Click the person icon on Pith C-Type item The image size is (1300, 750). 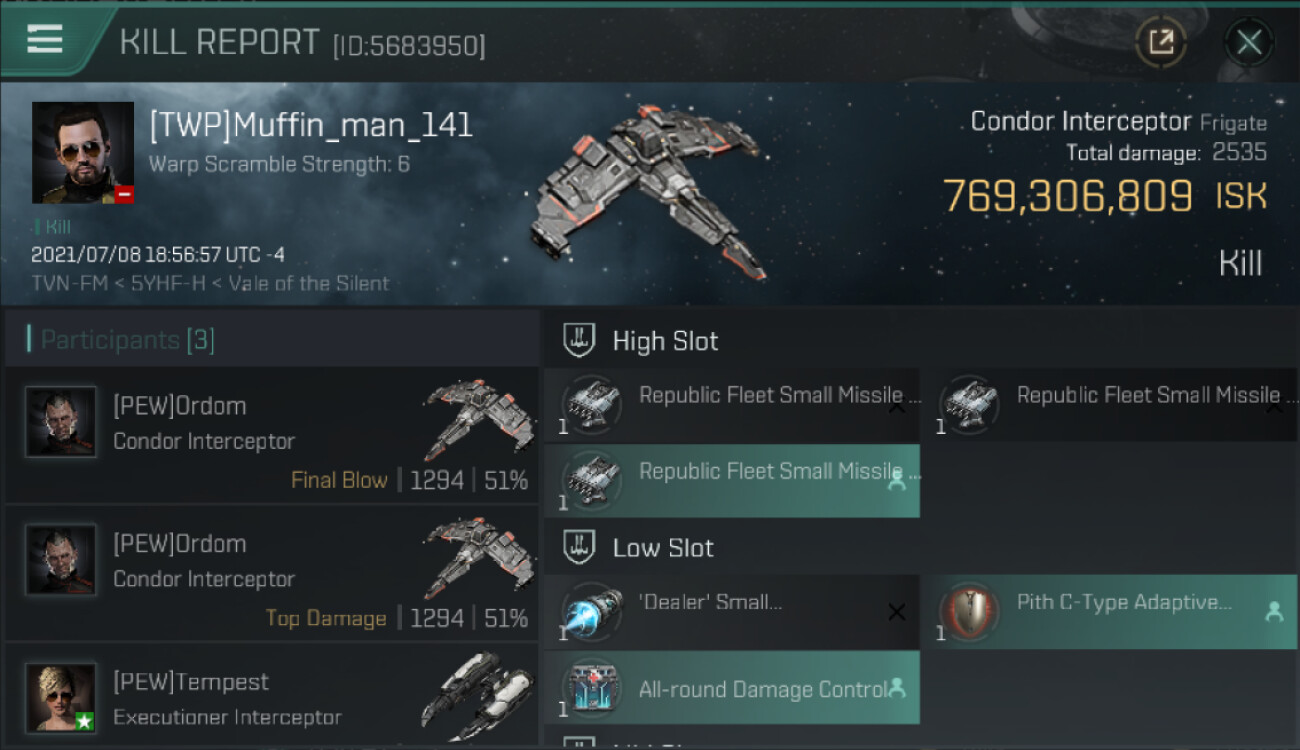click(1274, 612)
